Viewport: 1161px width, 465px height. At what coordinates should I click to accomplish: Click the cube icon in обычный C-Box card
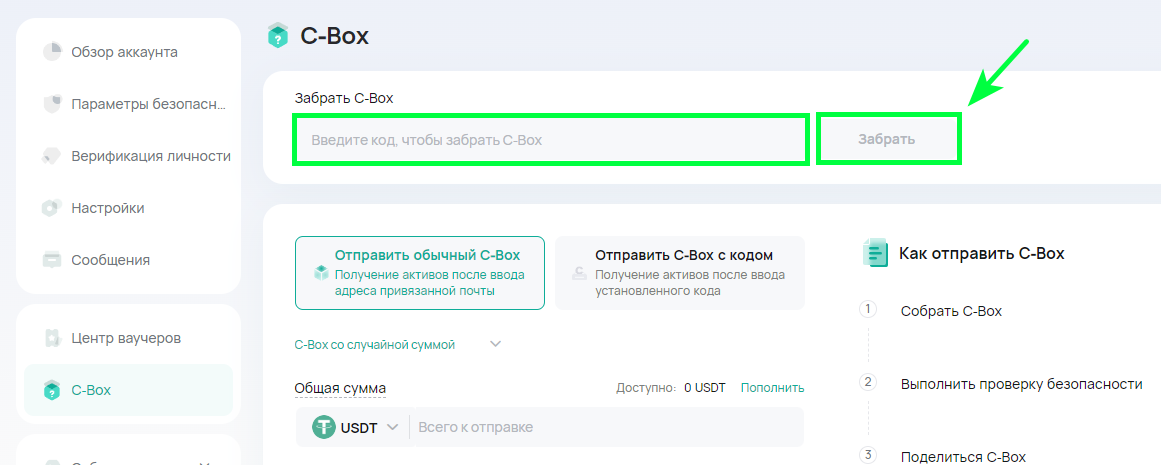[321, 273]
